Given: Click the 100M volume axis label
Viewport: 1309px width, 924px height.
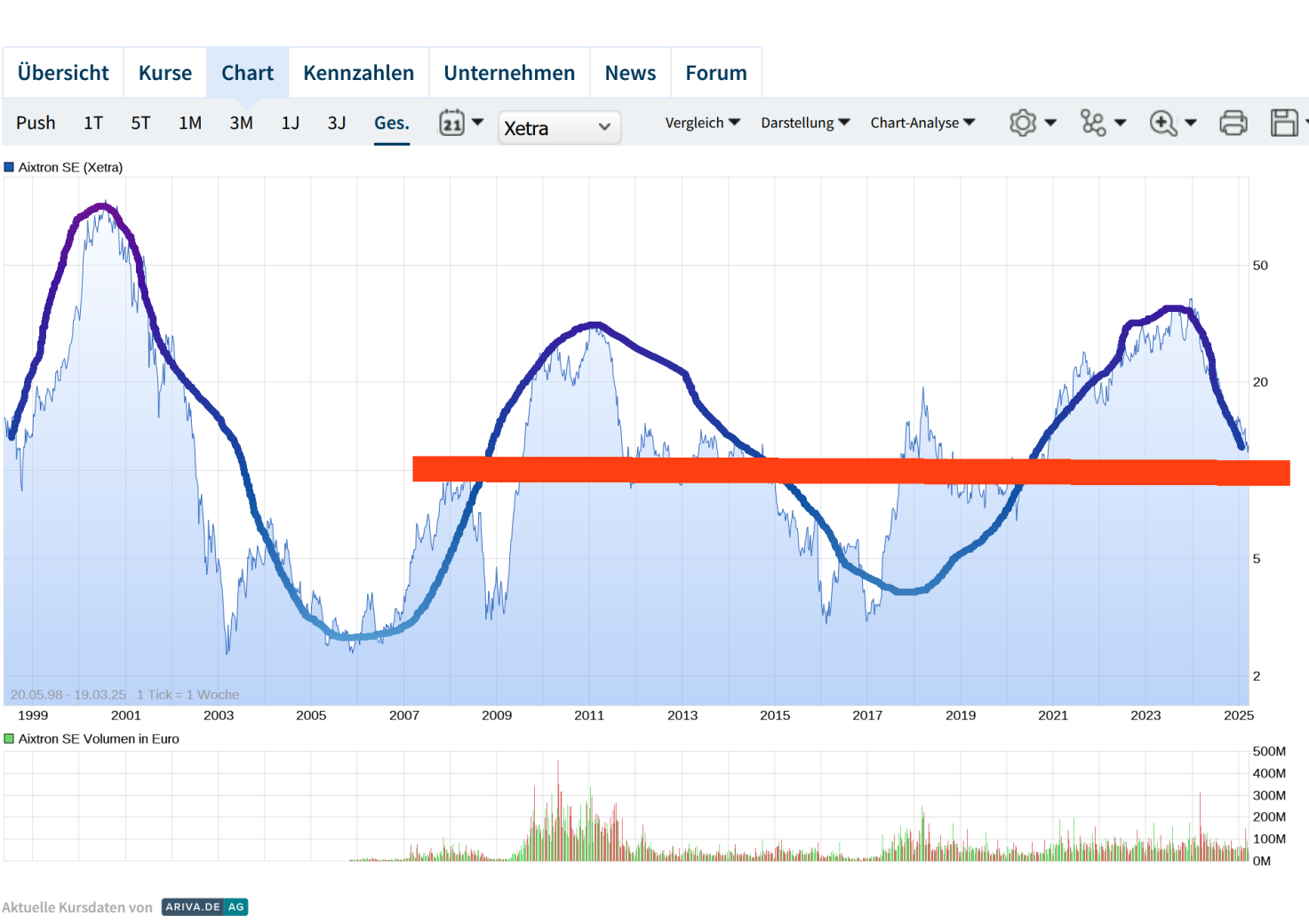Looking at the screenshot, I should tap(1269, 839).
